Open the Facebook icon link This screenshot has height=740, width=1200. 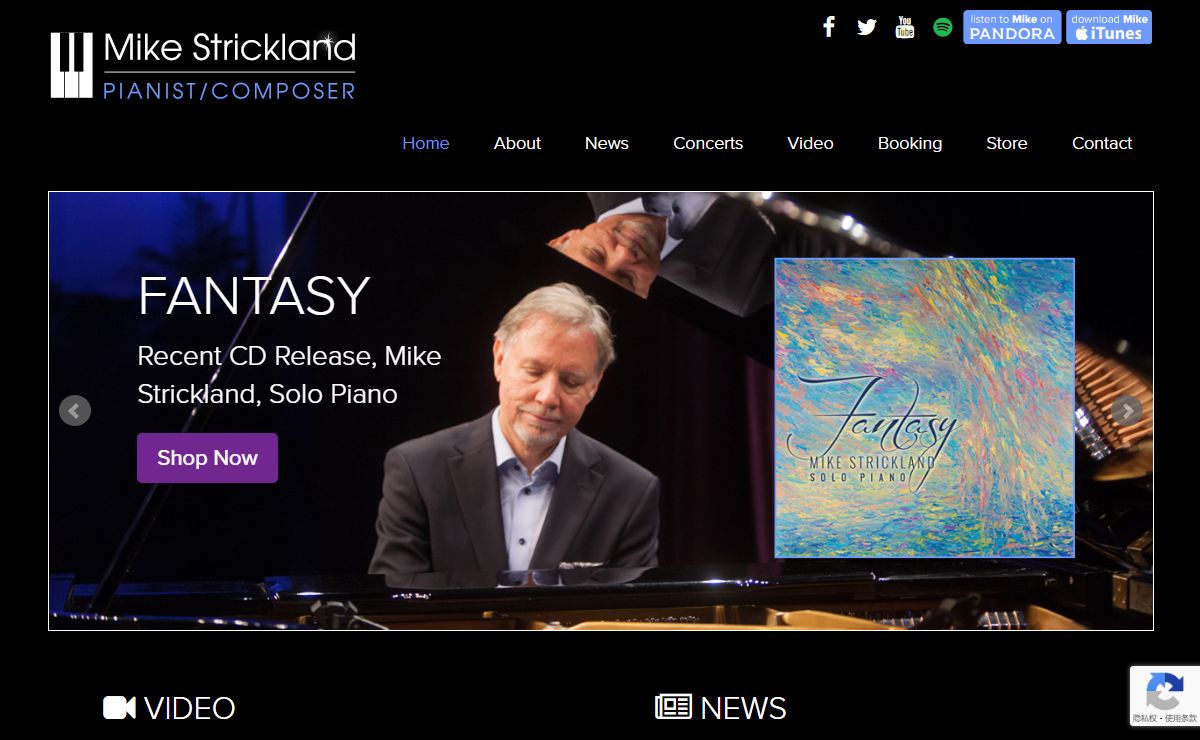[829, 27]
